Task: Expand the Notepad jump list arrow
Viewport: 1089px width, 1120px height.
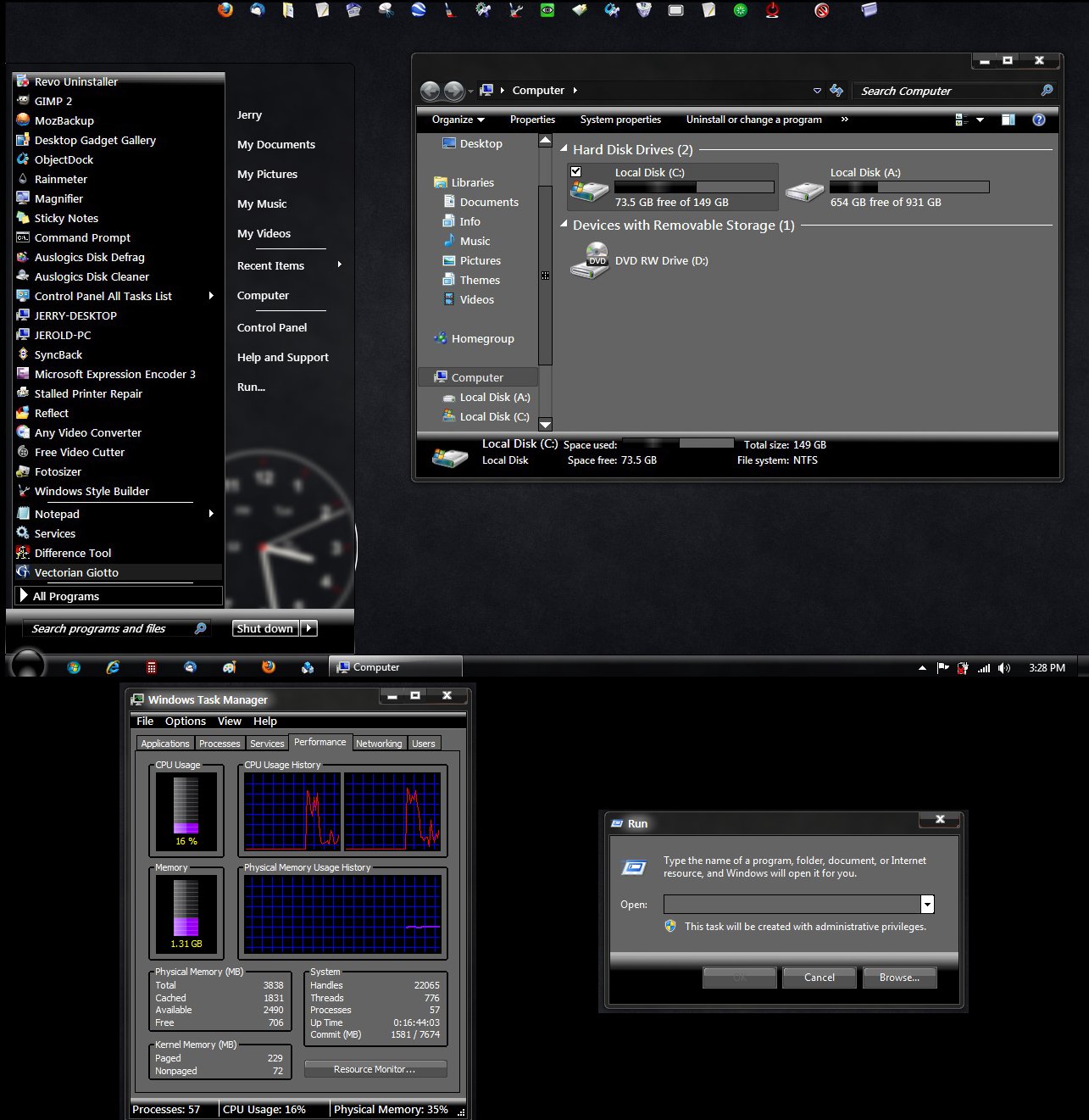Action: [x=211, y=514]
